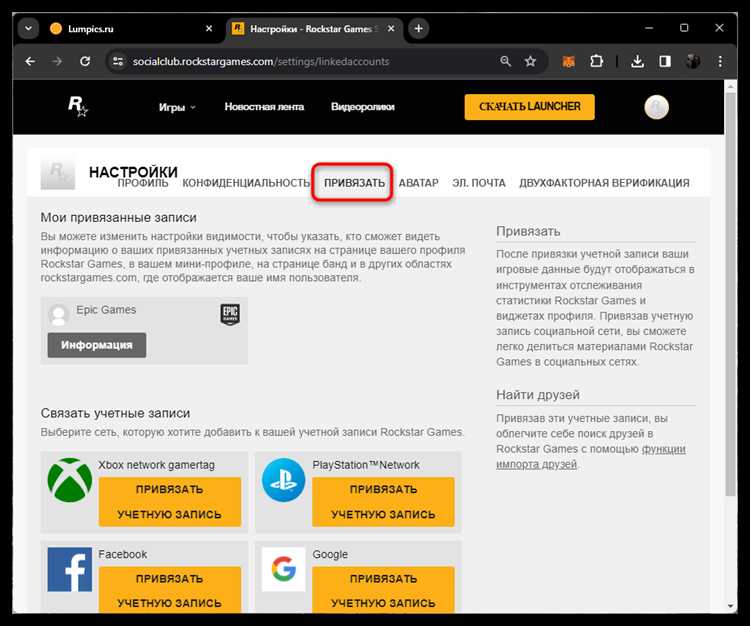Click the Epic Games logo badge
750x626 pixels.
230,315
